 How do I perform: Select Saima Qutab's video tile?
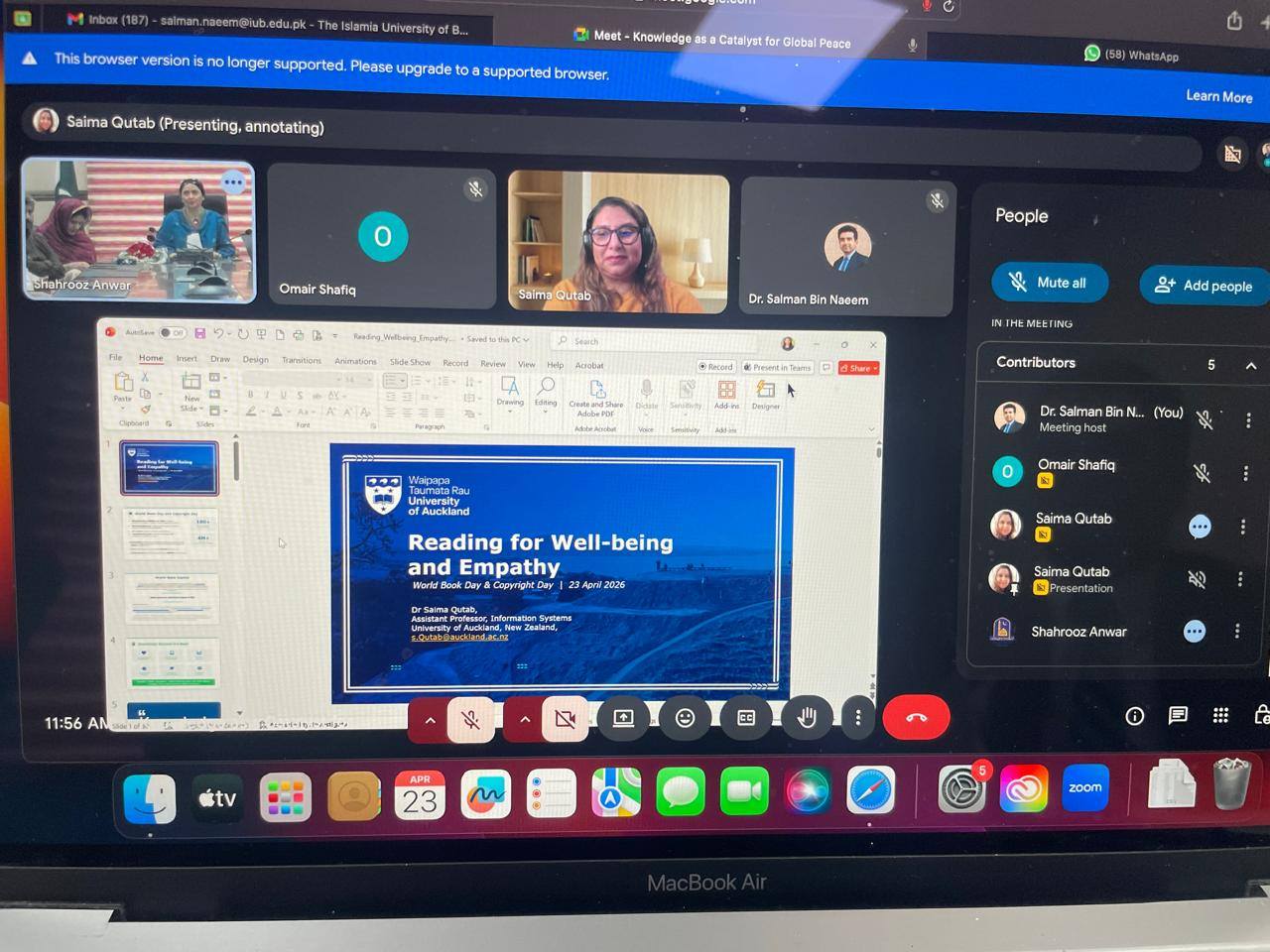click(x=618, y=241)
